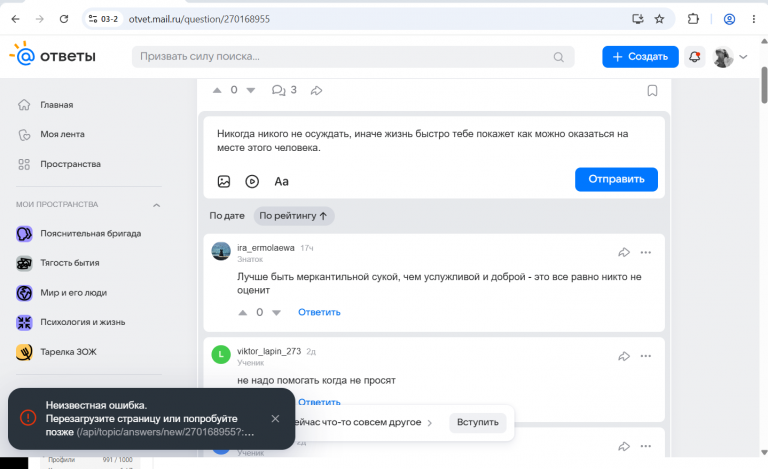The image size is (768, 469).
Task: Click ira_ermolaewa's avatar
Action: [x=221, y=251]
